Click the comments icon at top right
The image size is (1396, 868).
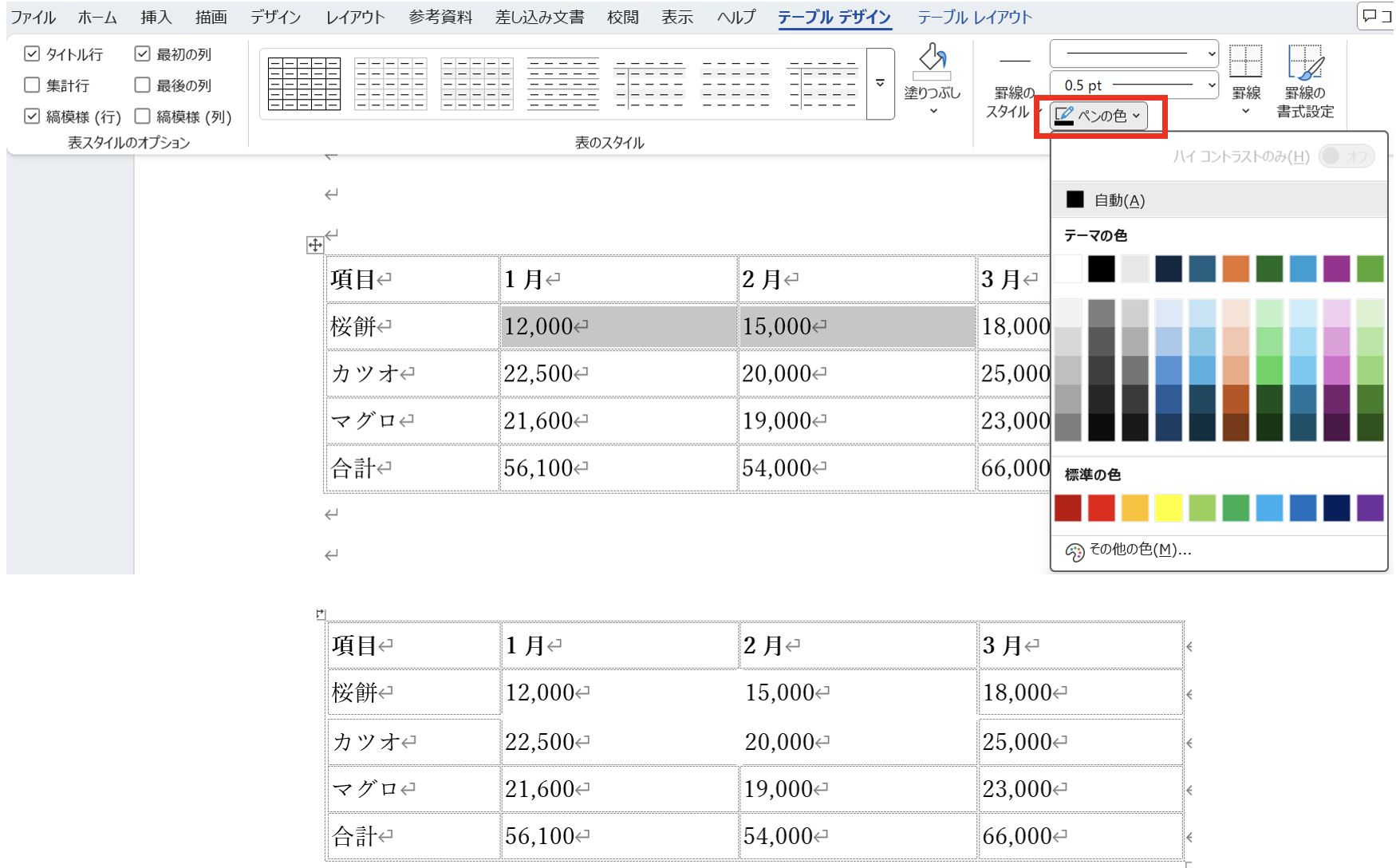click(1375, 16)
